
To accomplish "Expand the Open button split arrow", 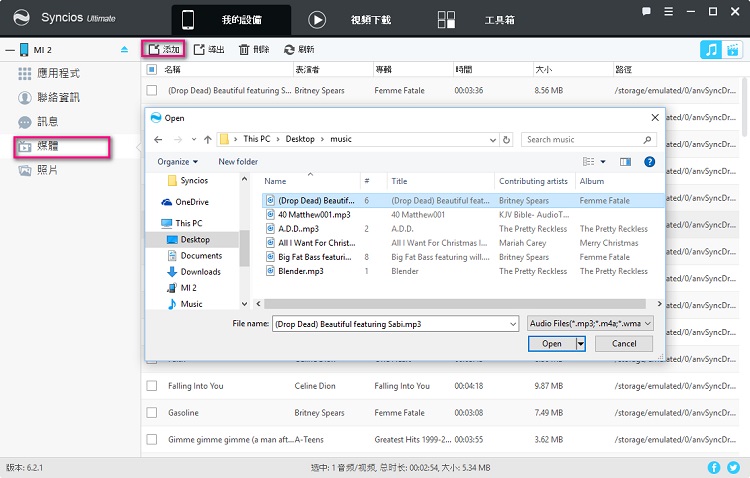I will (581, 344).
